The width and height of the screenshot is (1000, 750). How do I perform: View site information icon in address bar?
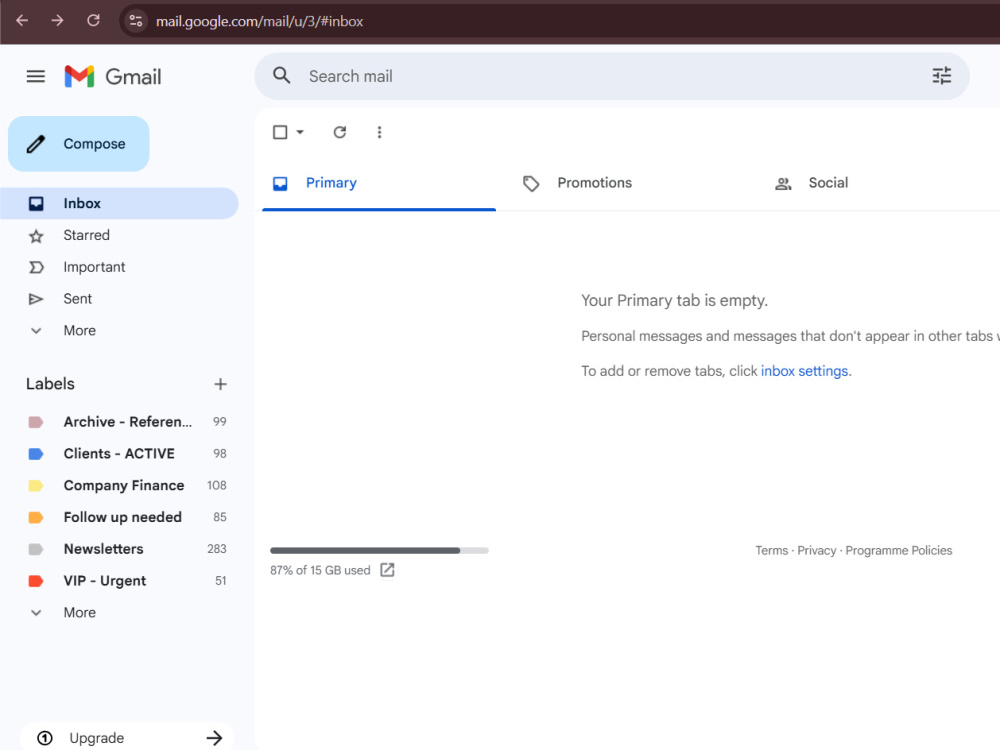(x=136, y=21)
